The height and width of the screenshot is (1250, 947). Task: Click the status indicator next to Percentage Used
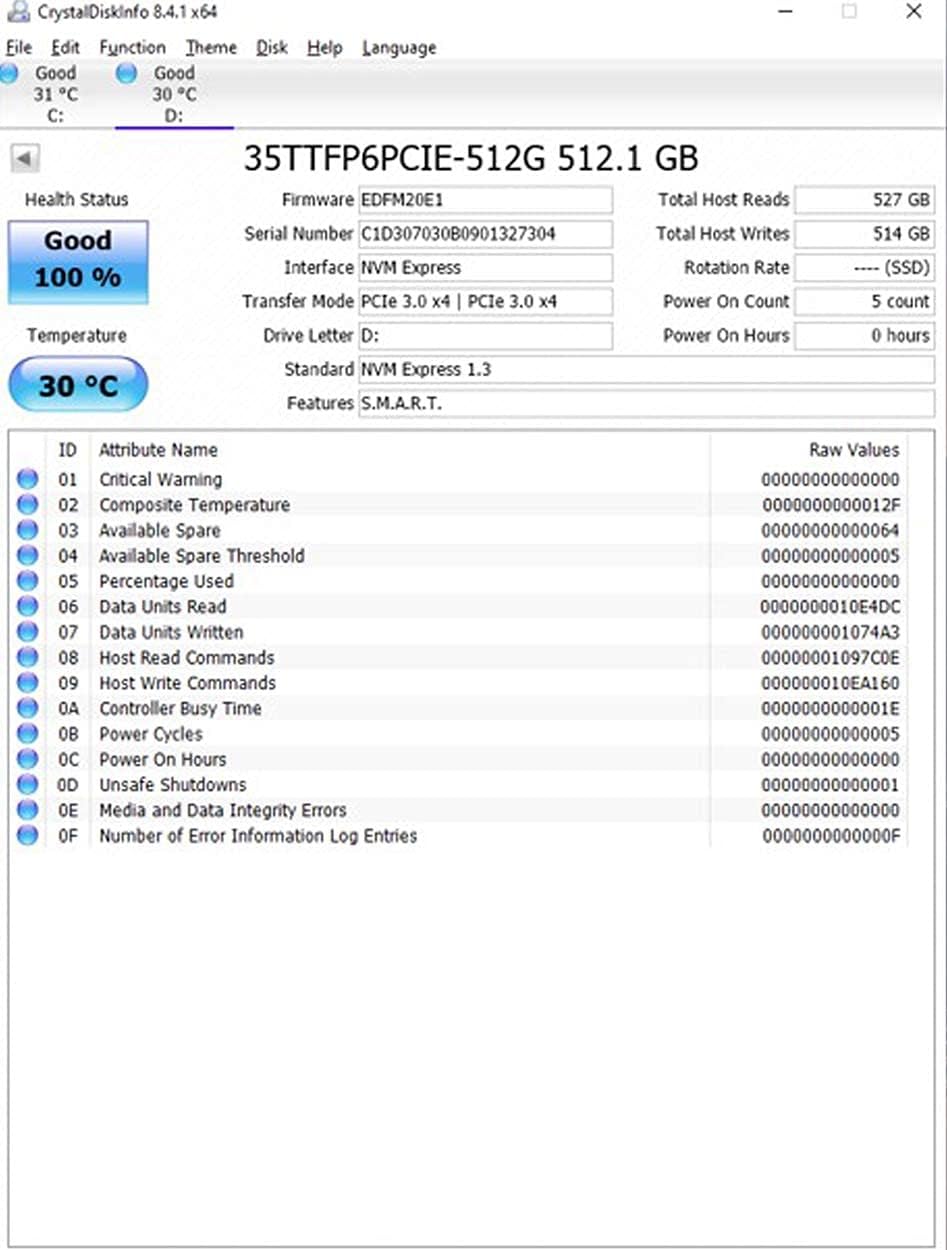coord(27,580)
